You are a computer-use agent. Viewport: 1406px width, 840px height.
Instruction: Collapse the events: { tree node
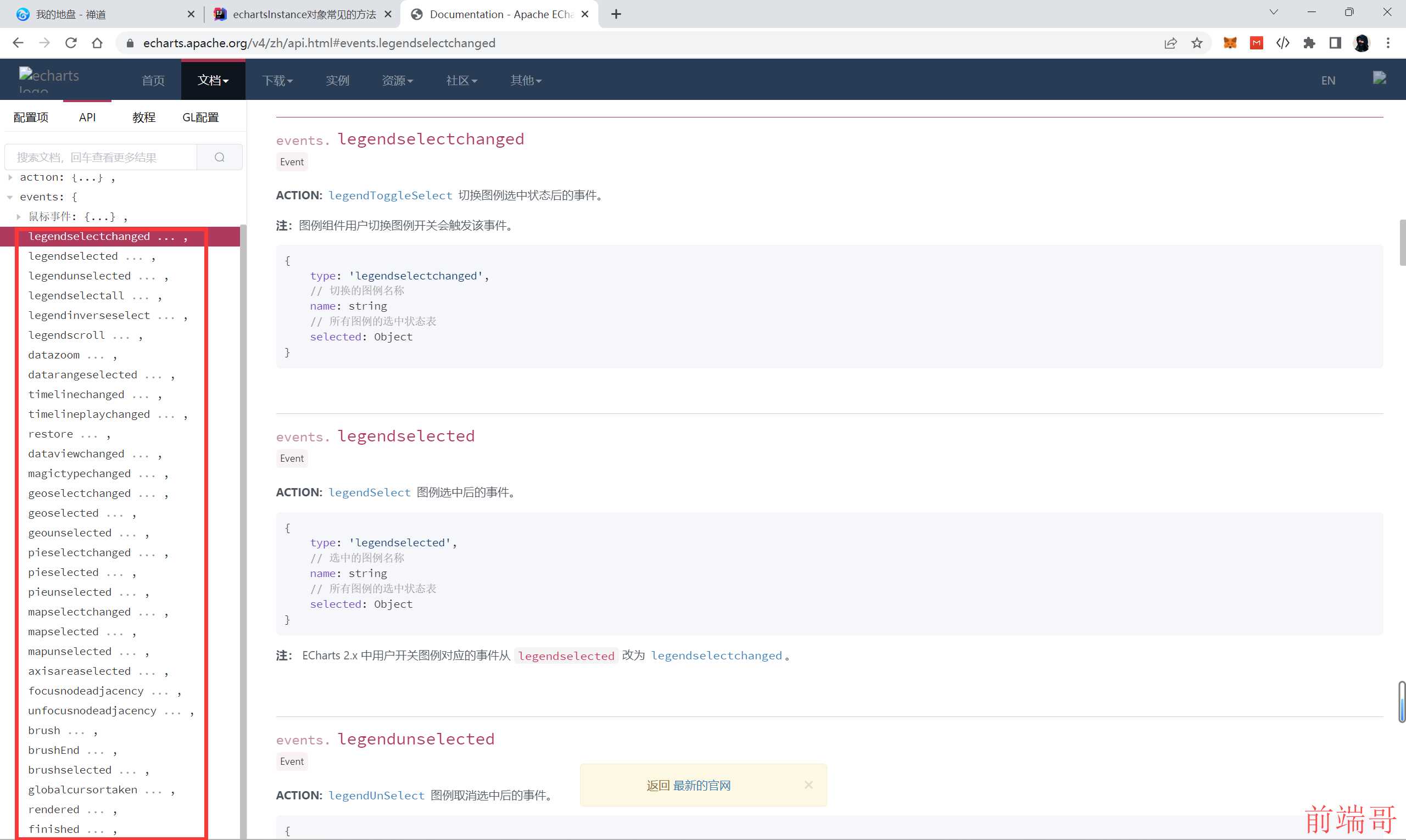click(10, 197)
